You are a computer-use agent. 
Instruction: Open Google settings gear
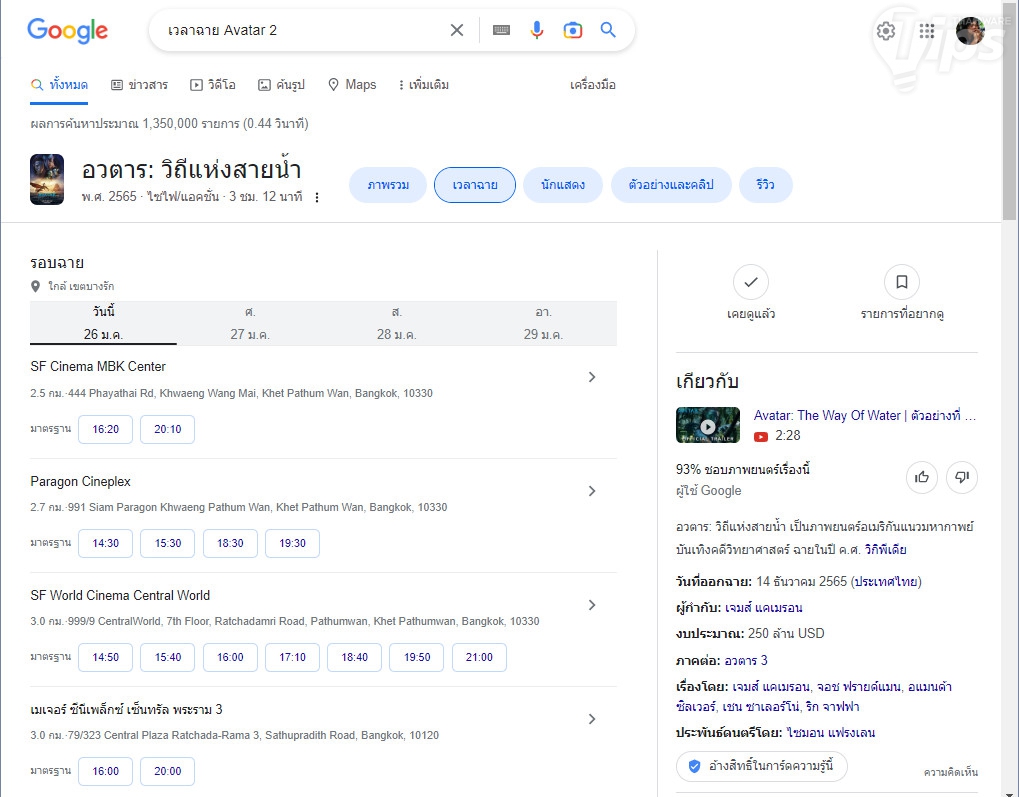886,31
